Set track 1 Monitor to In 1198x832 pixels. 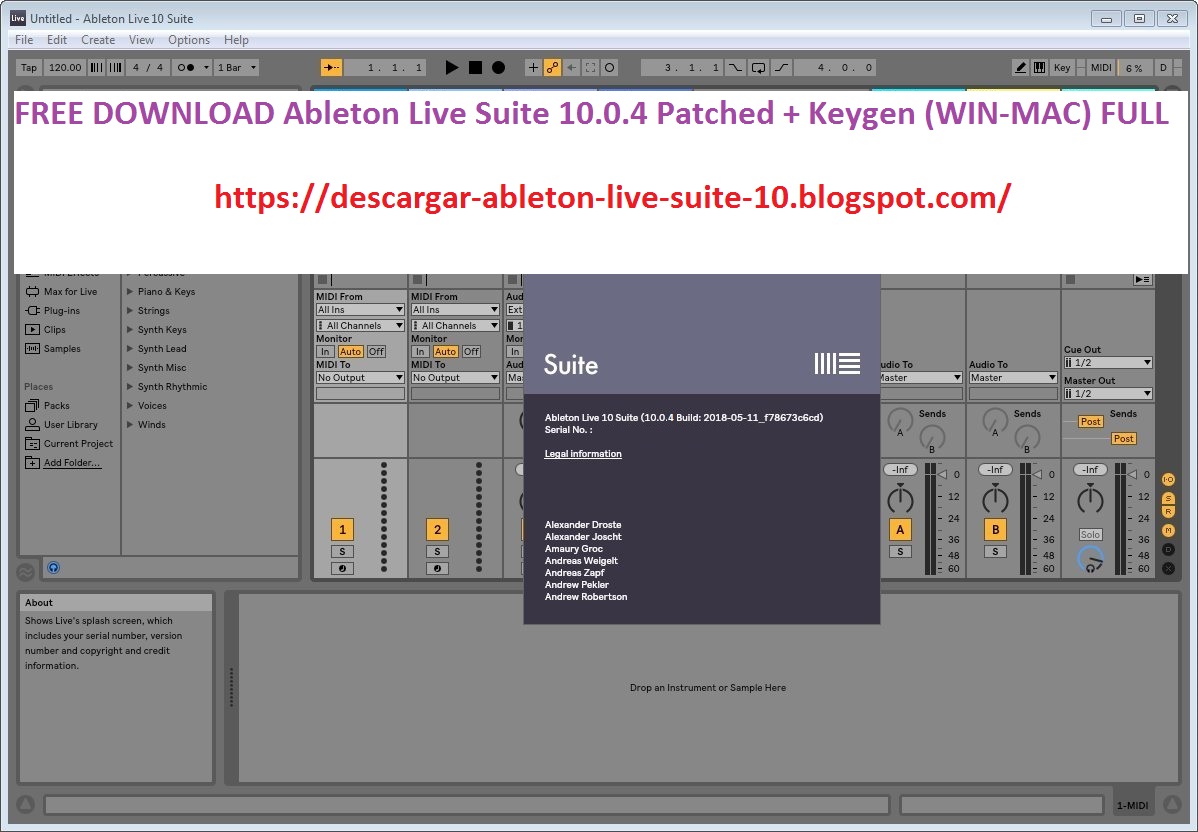point(325,351)
